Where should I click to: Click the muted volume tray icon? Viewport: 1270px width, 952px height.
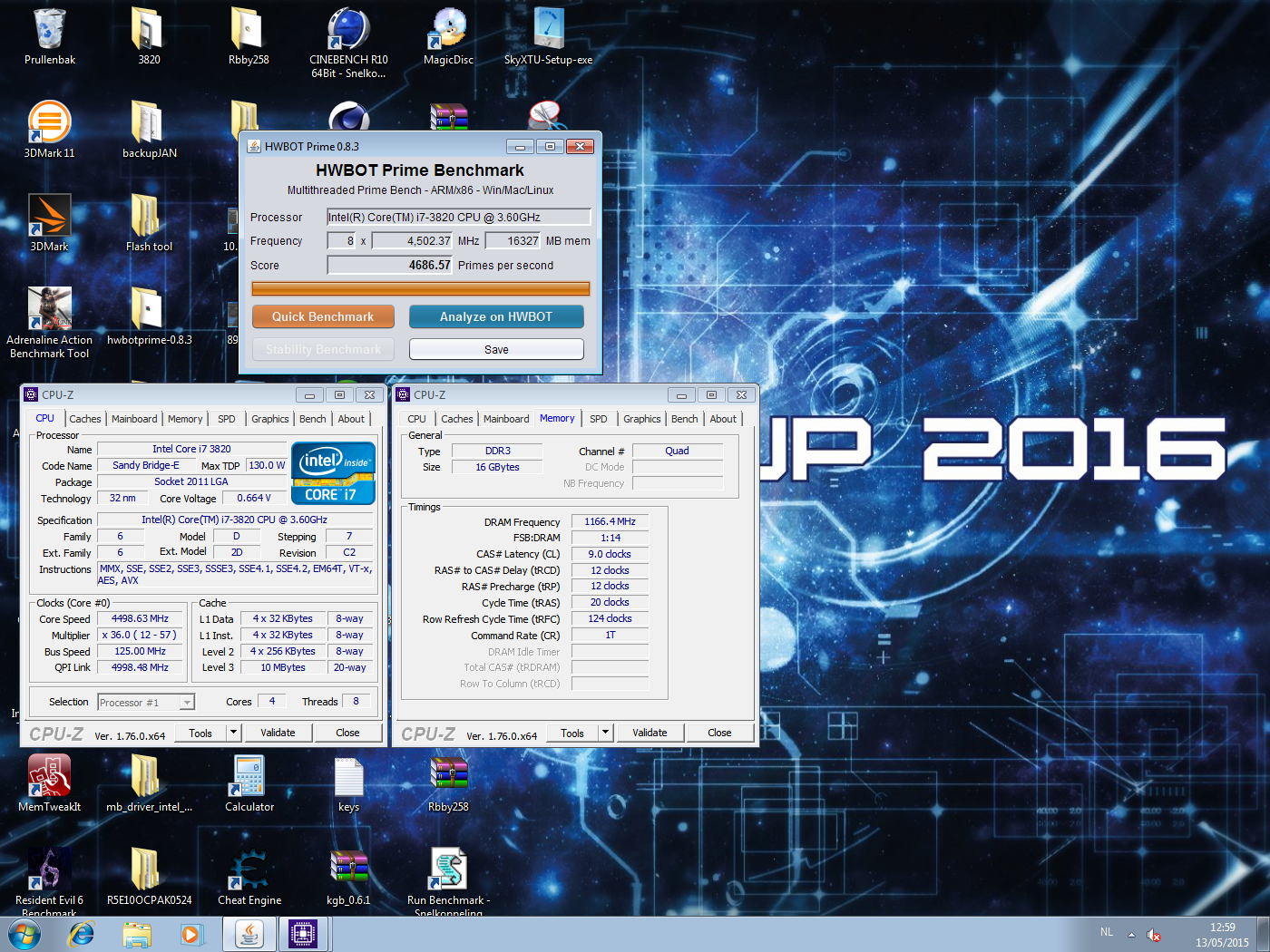tap(1154, 935)
